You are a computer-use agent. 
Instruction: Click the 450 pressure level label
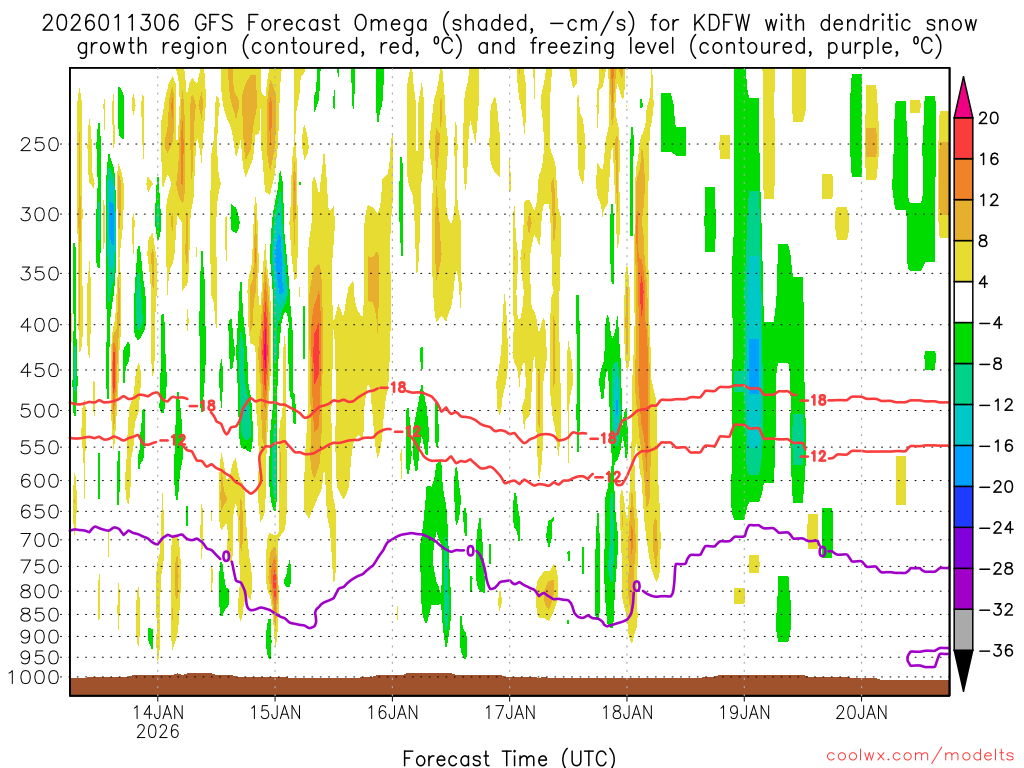(x=40, y=370)
